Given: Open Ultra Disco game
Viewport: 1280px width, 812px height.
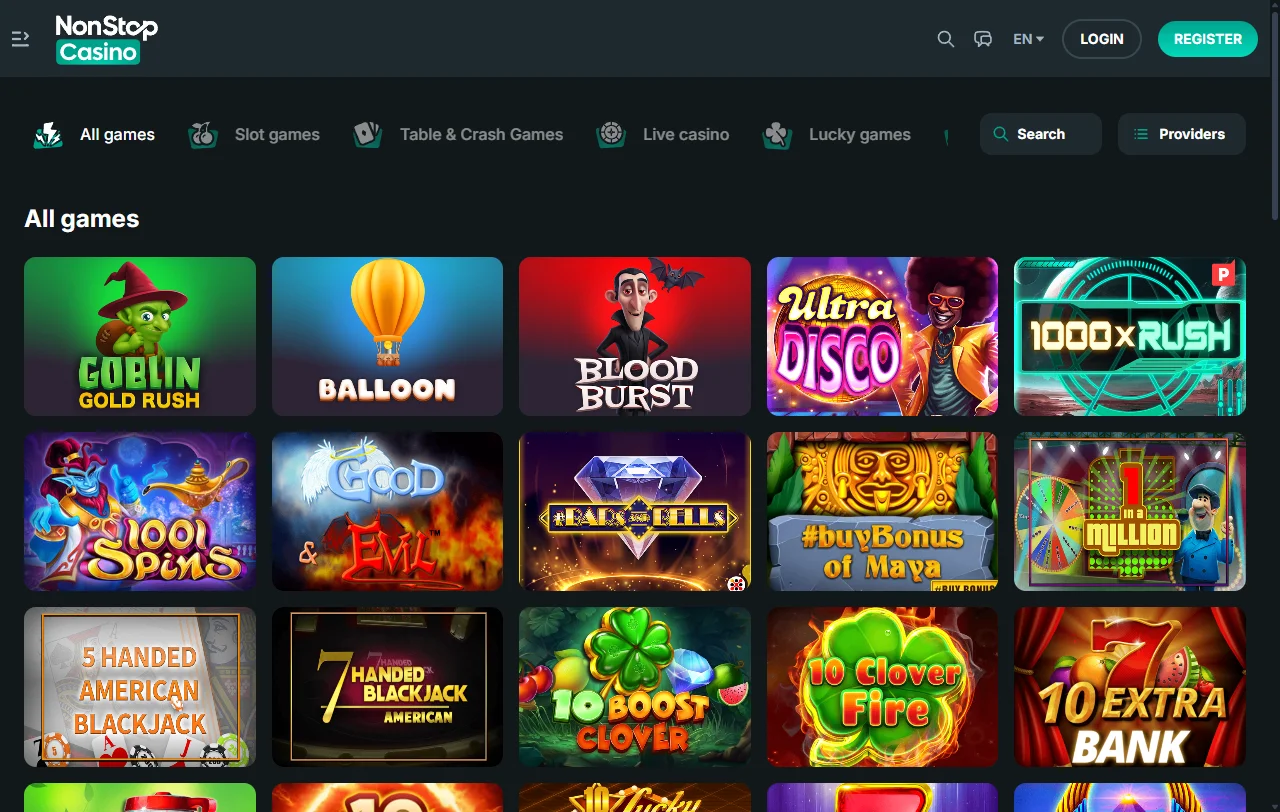Looking at the screenshot, I should pyautogui.click(x=882, y=336).
